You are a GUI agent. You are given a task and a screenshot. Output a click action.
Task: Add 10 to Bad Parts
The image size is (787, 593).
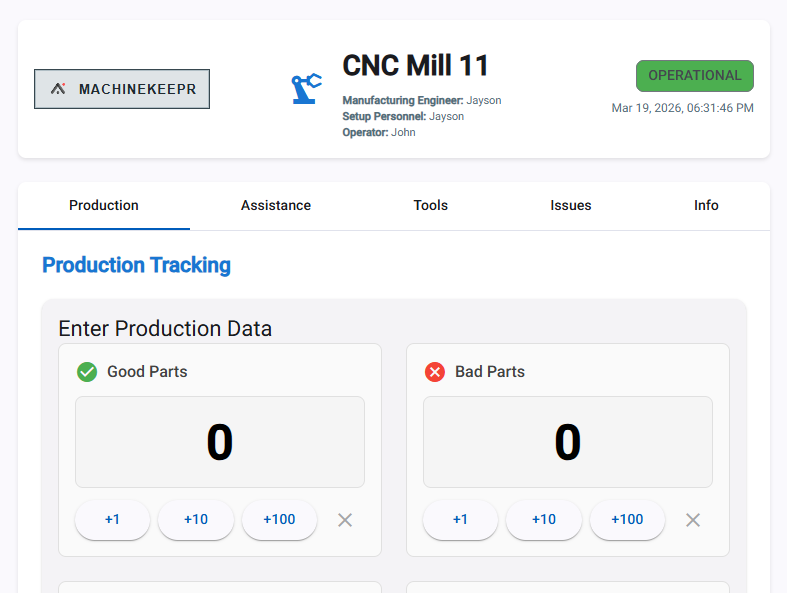[544, 520]
